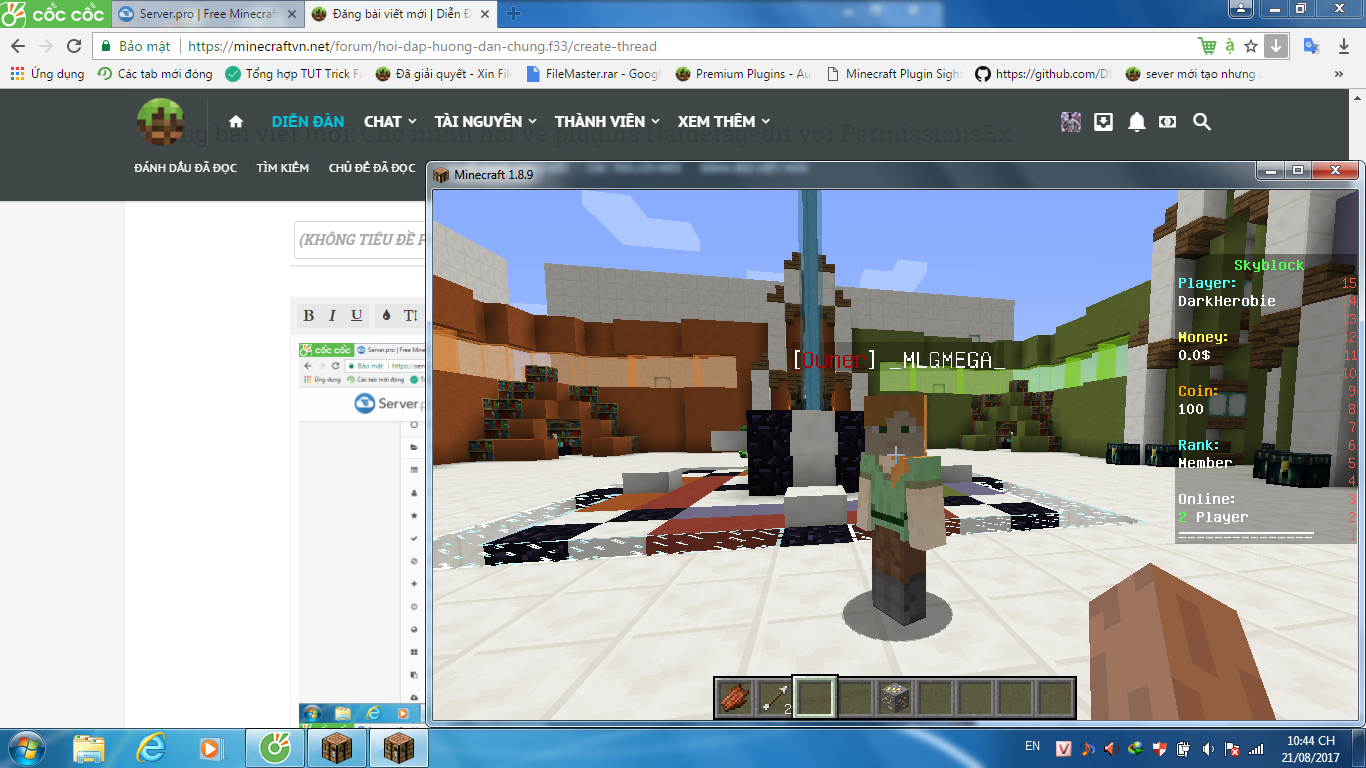Open the Ứng dụng apps bookmark
This screenshot has width=1366, height=768.
tap(47, 74)
